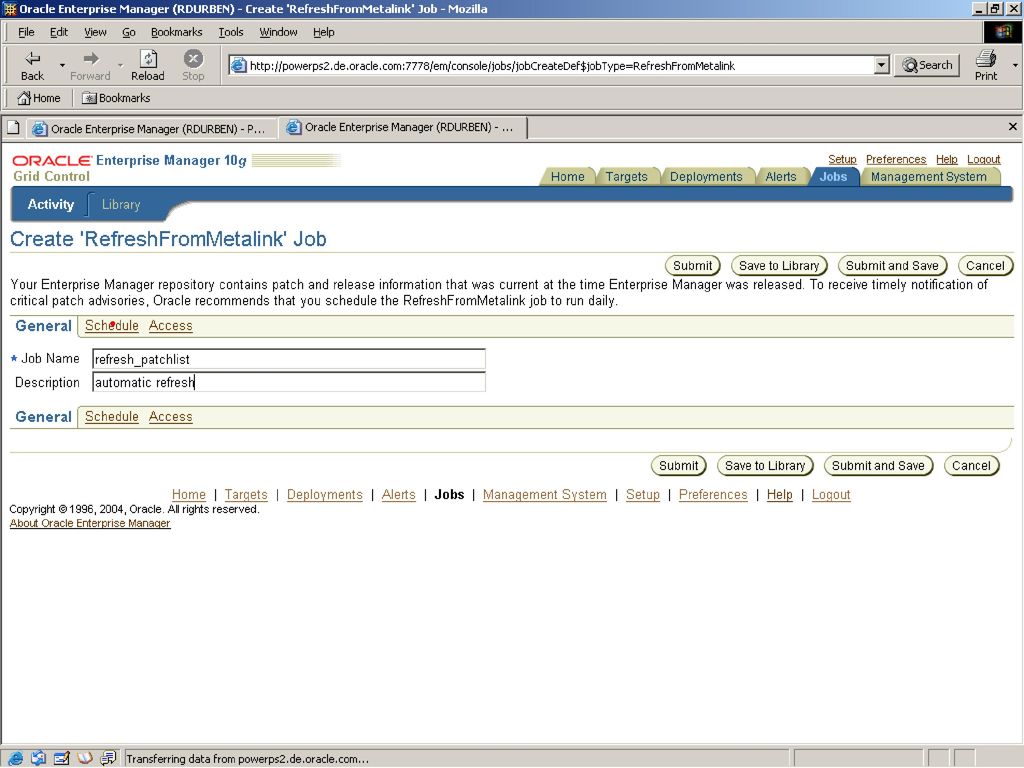Click the top Logout link
Screen dimensions: 1024x768
984,159
